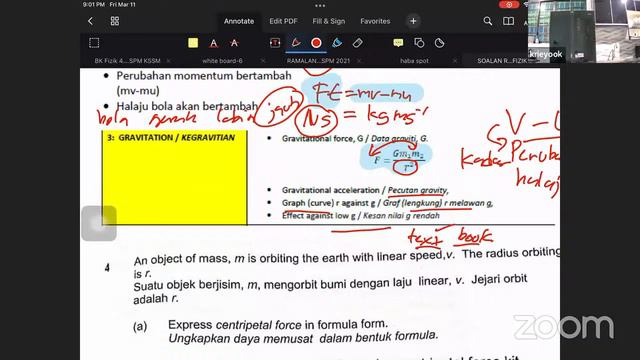Select the blue highlighter marker tool

(x=337, y=43)
